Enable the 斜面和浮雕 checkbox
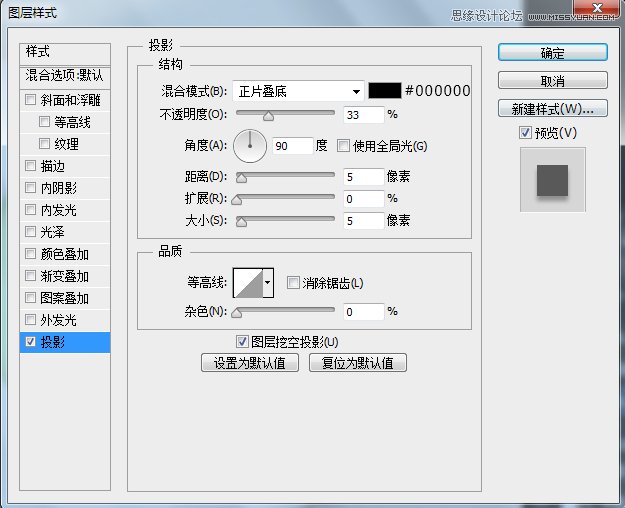625x508 pixels. [31, 99]
